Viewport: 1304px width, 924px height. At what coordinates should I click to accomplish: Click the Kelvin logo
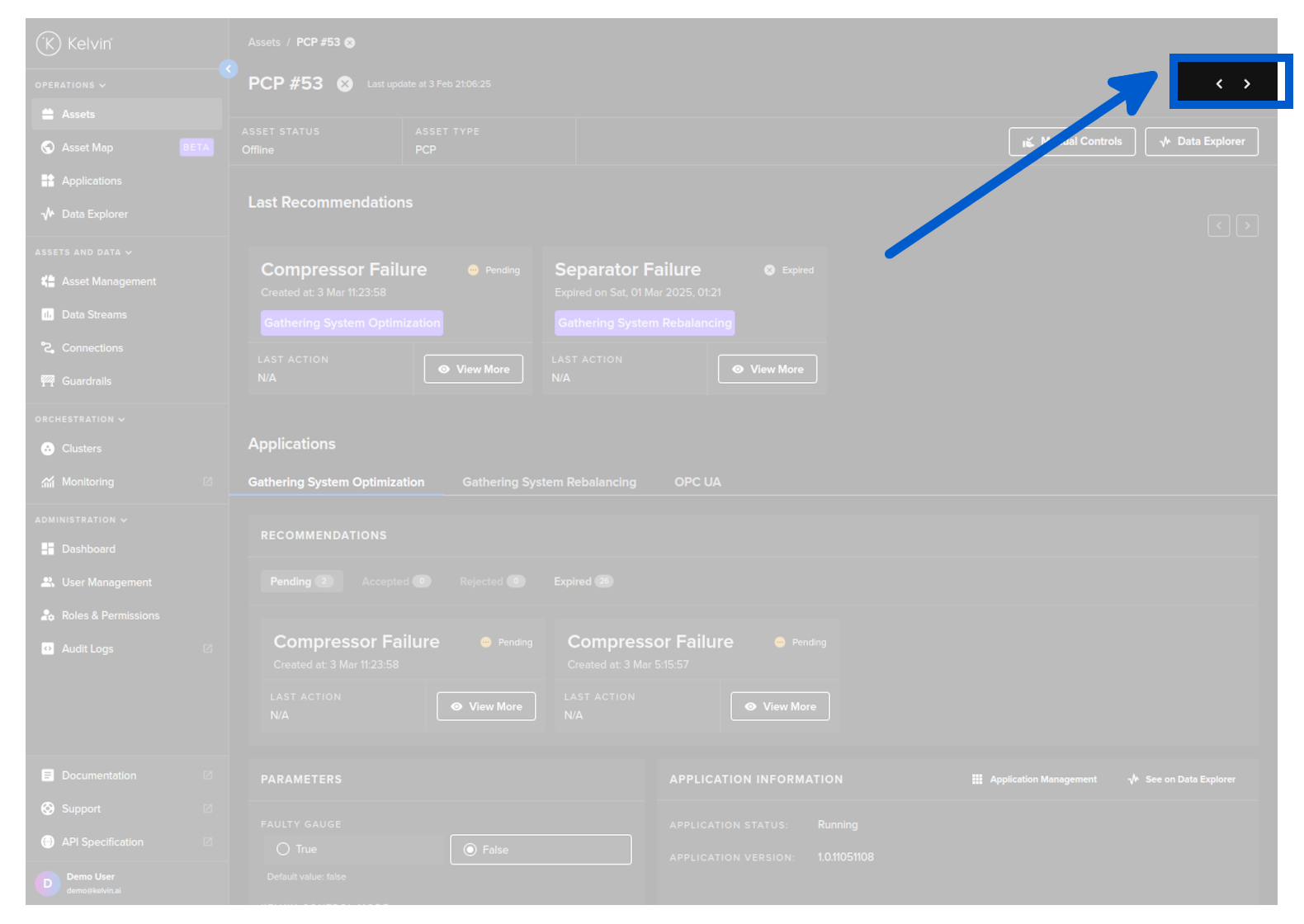74,43
